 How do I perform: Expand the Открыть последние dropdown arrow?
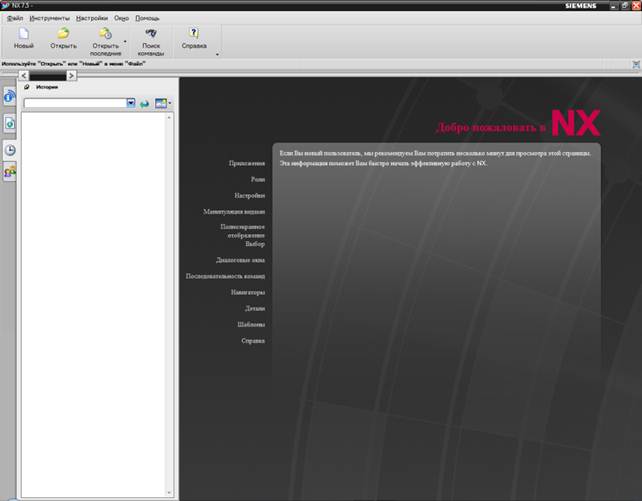click(125, 41)
